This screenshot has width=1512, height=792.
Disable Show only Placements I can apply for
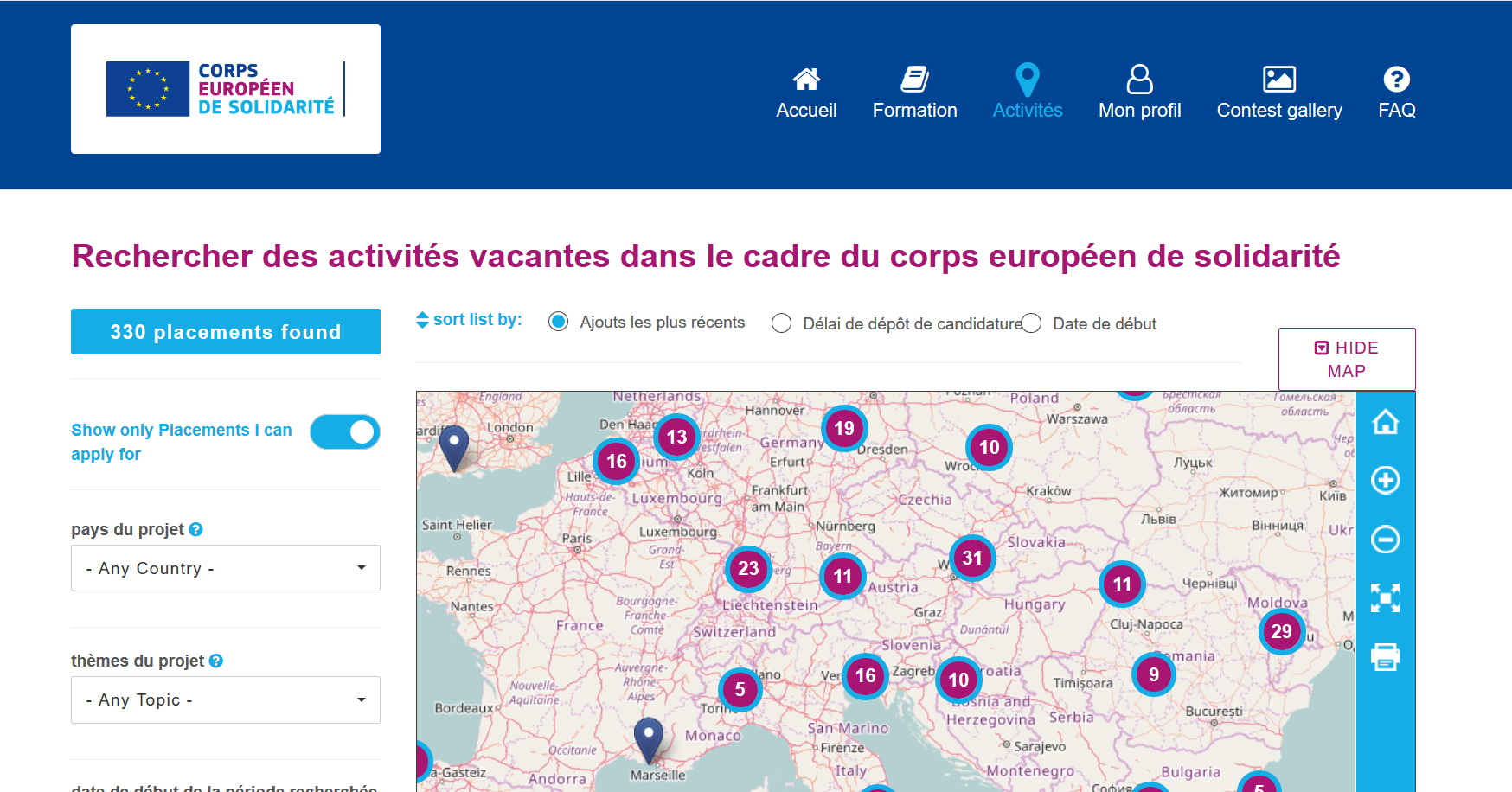pyautogui.click(x=345, y=431)
